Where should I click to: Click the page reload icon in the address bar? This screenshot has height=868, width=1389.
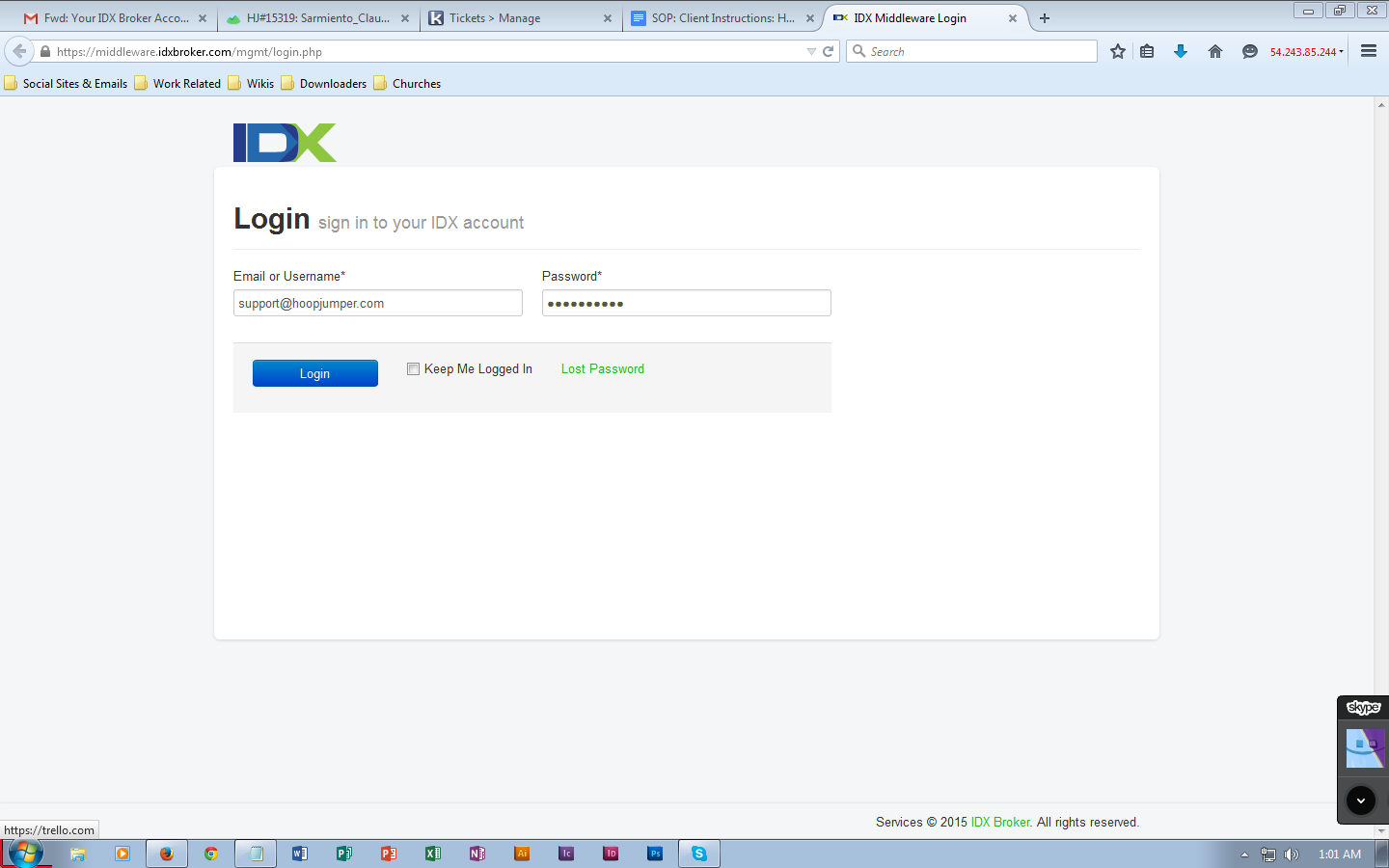[x=828, y=50]
